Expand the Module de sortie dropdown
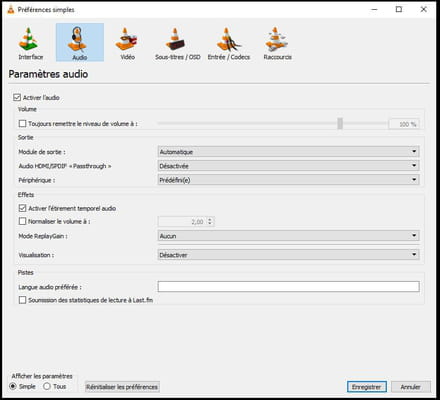The width and height of the screenshot is (440, 400). point(288,152)
